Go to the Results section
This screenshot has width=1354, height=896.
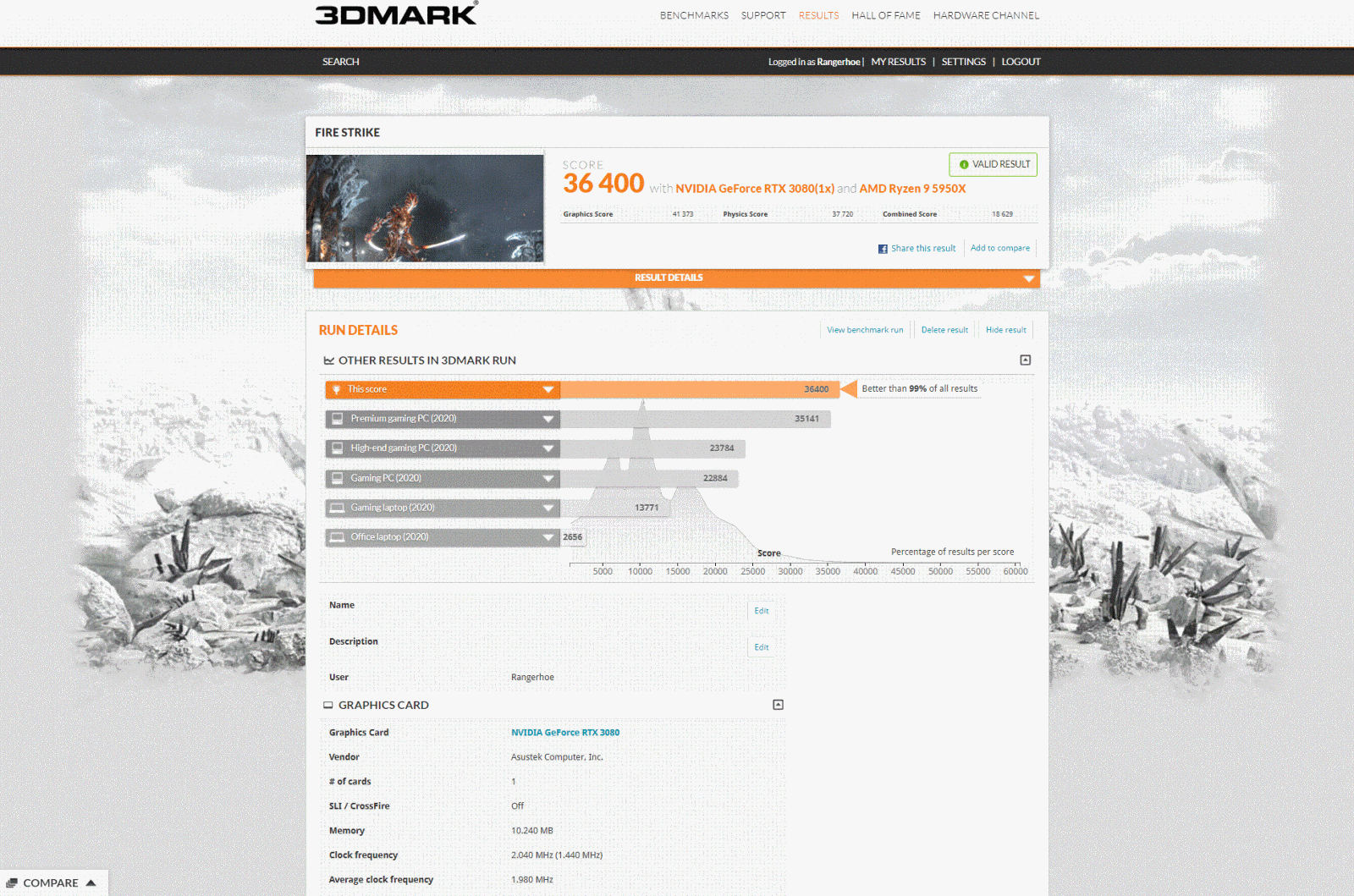click(x=818, y=15)
